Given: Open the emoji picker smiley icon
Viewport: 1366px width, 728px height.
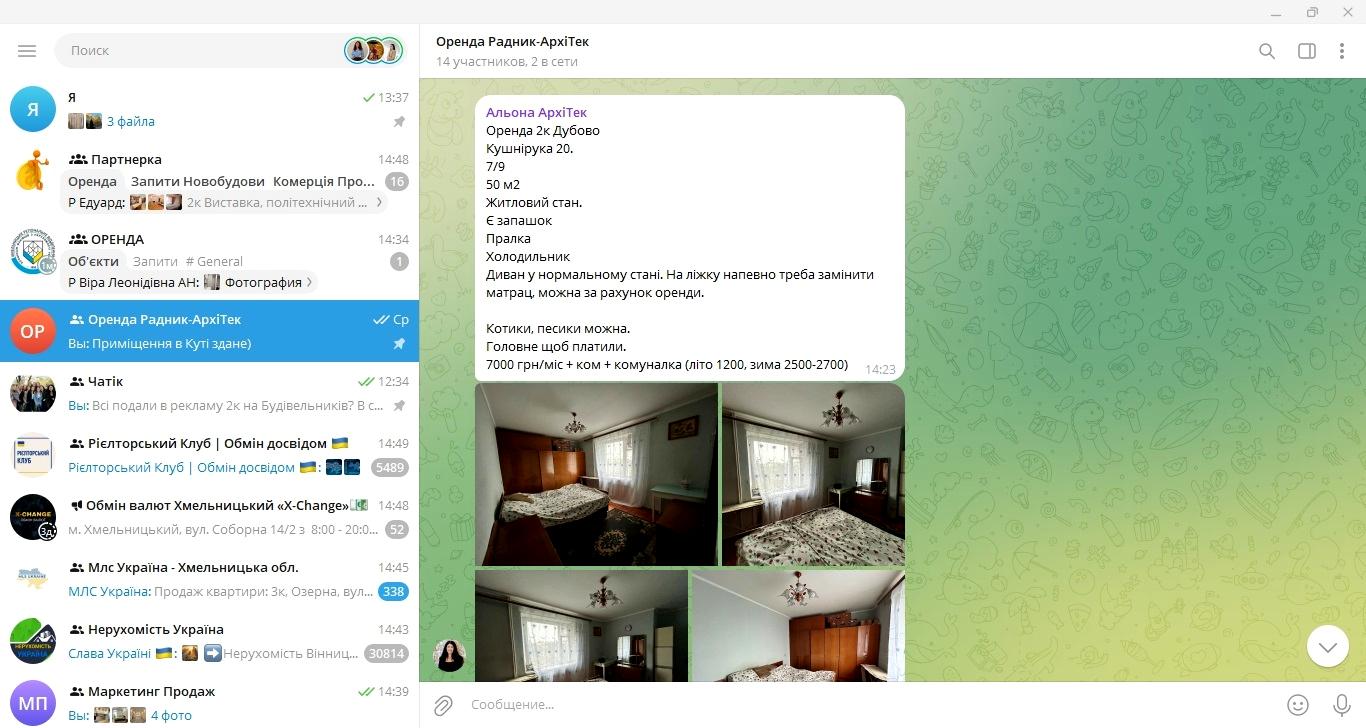Looking at the screenshot, I should [1298, 705].
